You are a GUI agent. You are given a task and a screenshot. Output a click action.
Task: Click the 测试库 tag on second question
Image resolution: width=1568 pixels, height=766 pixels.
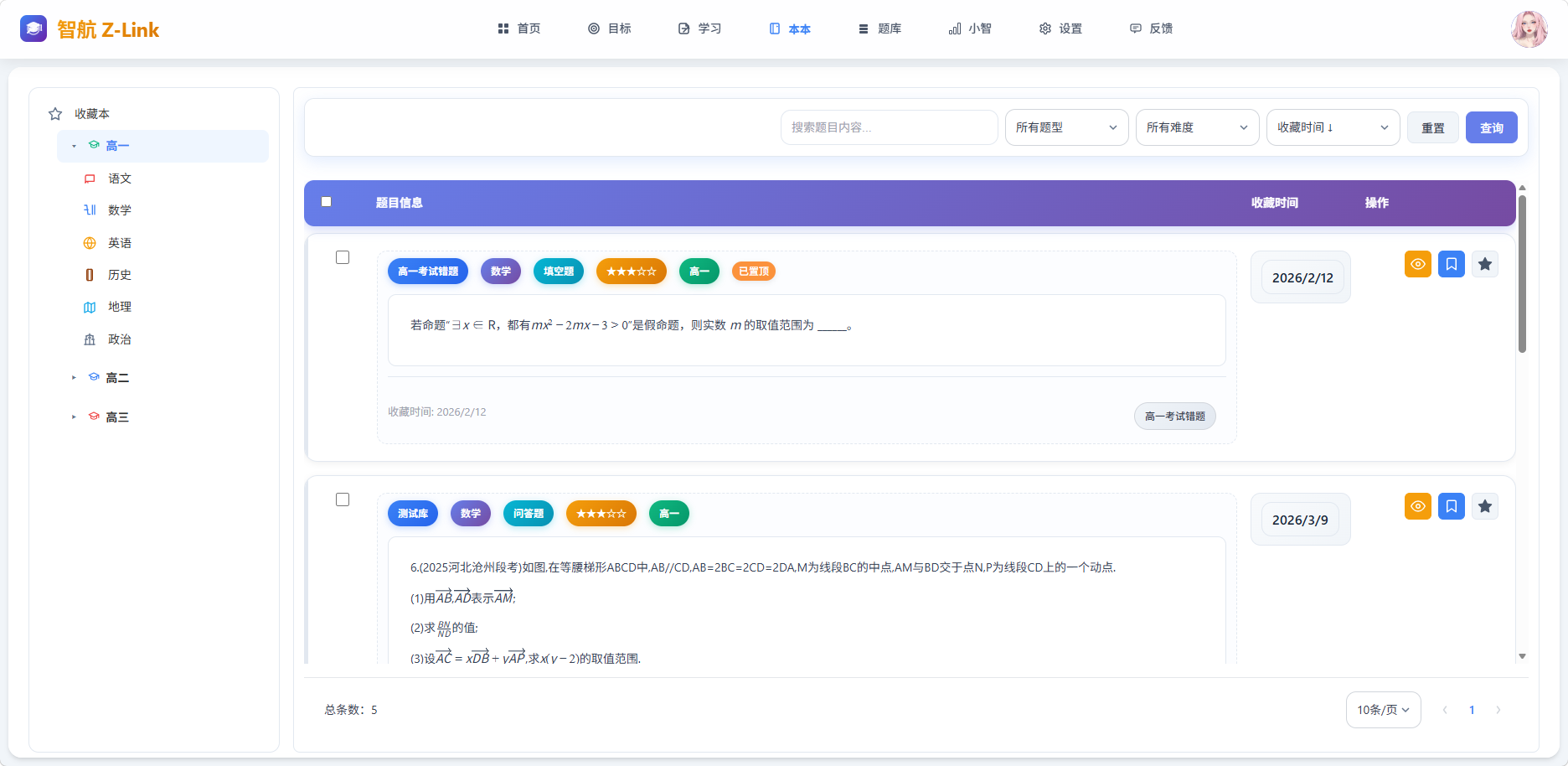pos(413,514)
